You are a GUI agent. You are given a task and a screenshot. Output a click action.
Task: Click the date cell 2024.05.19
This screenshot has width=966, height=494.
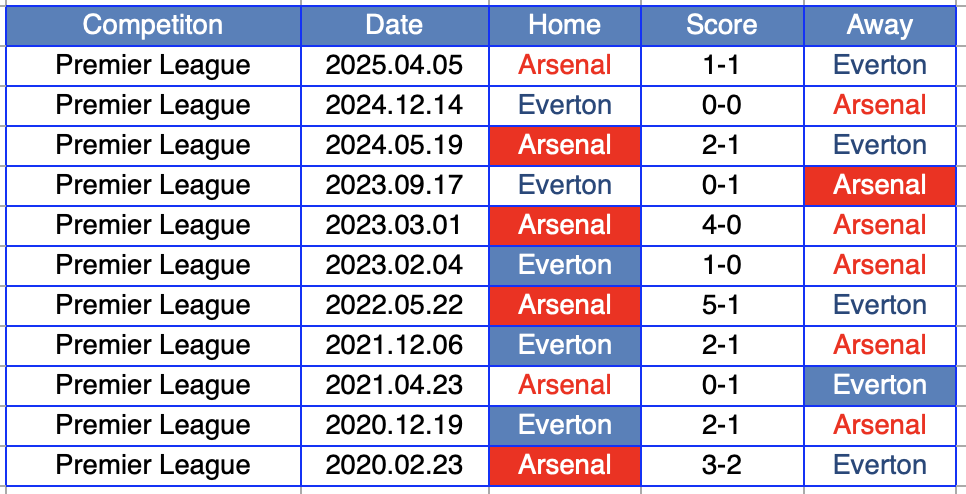[394, 145]
